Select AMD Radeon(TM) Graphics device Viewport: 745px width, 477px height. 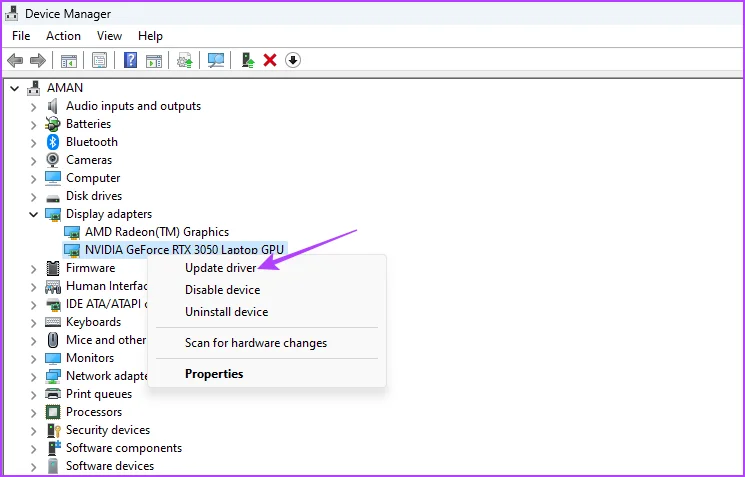click(157, 232)
